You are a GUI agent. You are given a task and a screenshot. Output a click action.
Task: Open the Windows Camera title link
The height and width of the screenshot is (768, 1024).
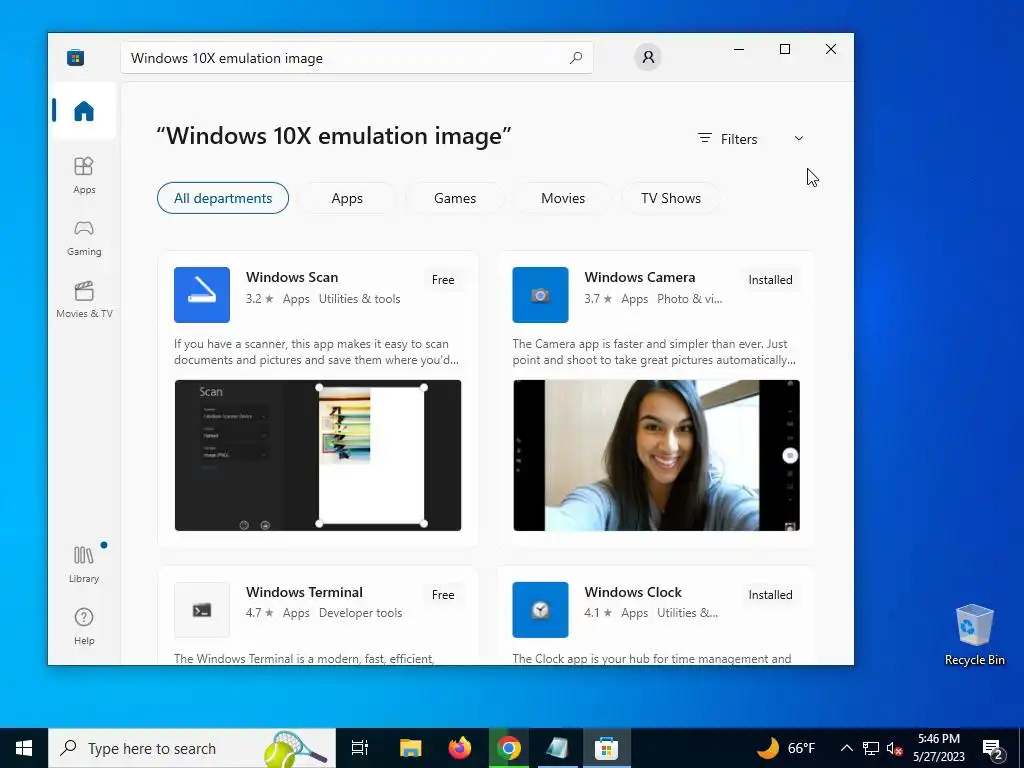[x=639, y=277]
